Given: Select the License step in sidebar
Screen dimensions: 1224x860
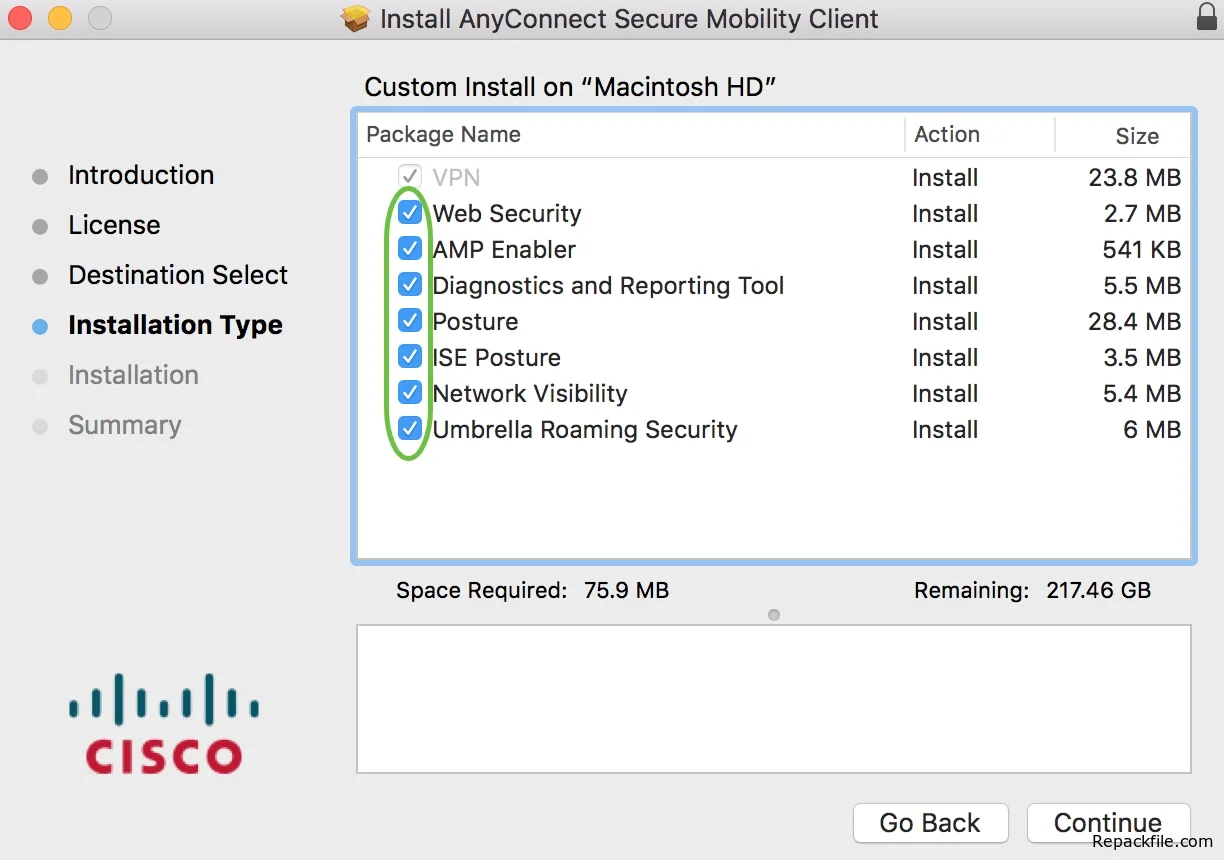Looking at the screenshot, I should (114, 225).
